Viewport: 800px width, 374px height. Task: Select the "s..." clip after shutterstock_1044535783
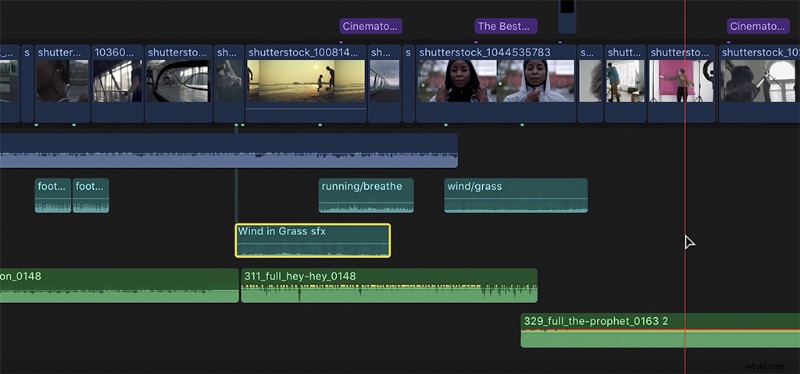tap(590, 84)
